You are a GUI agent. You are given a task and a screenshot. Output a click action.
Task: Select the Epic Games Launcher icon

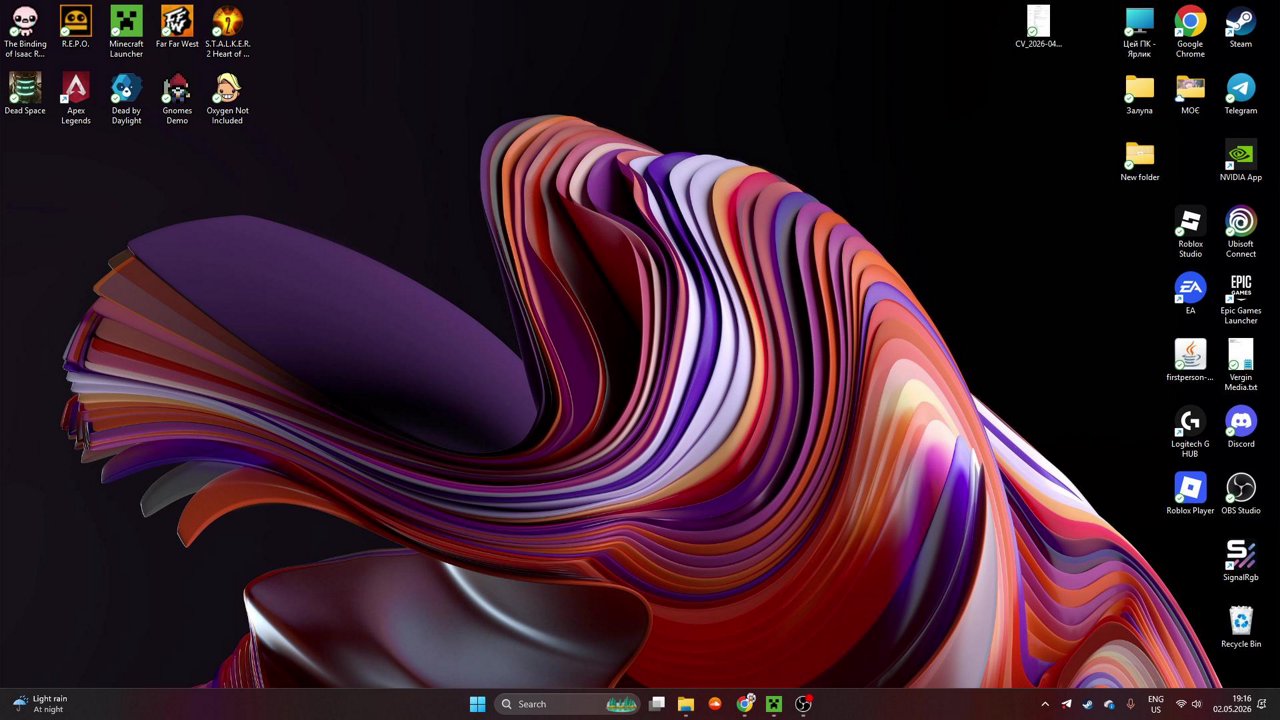(x=1241, y=299)
